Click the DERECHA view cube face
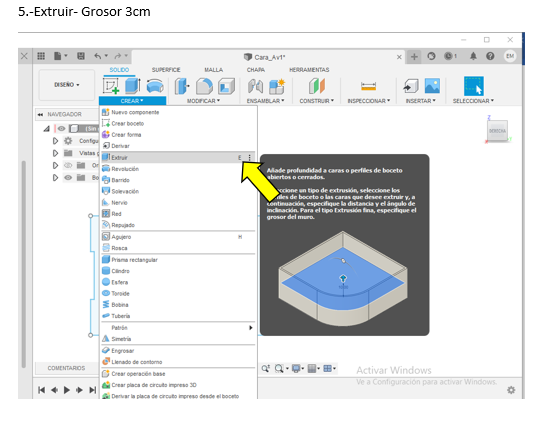Image resolution: width=554 pixels, height=424 pixels. [497, 131]
